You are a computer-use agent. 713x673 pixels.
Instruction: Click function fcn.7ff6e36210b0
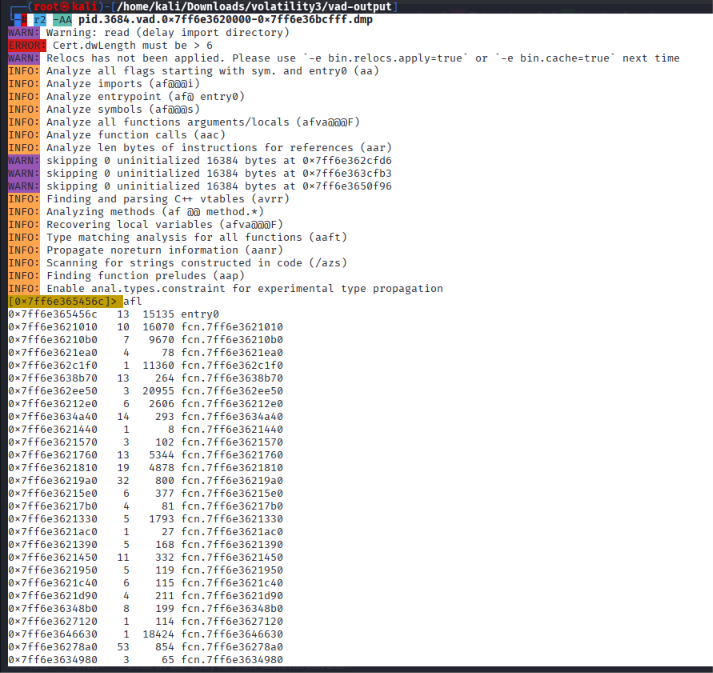[232, 340]
